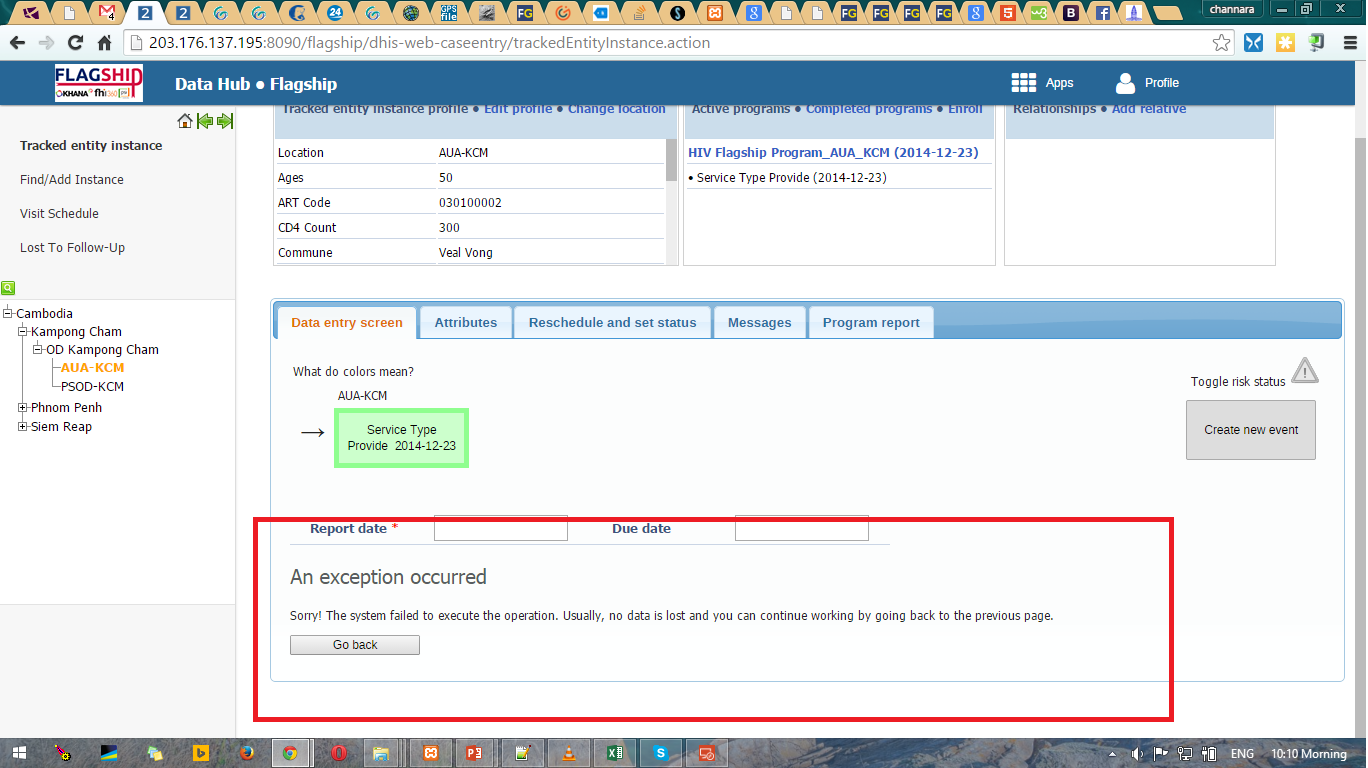Open the Profile menu in header

point(1147,83)
